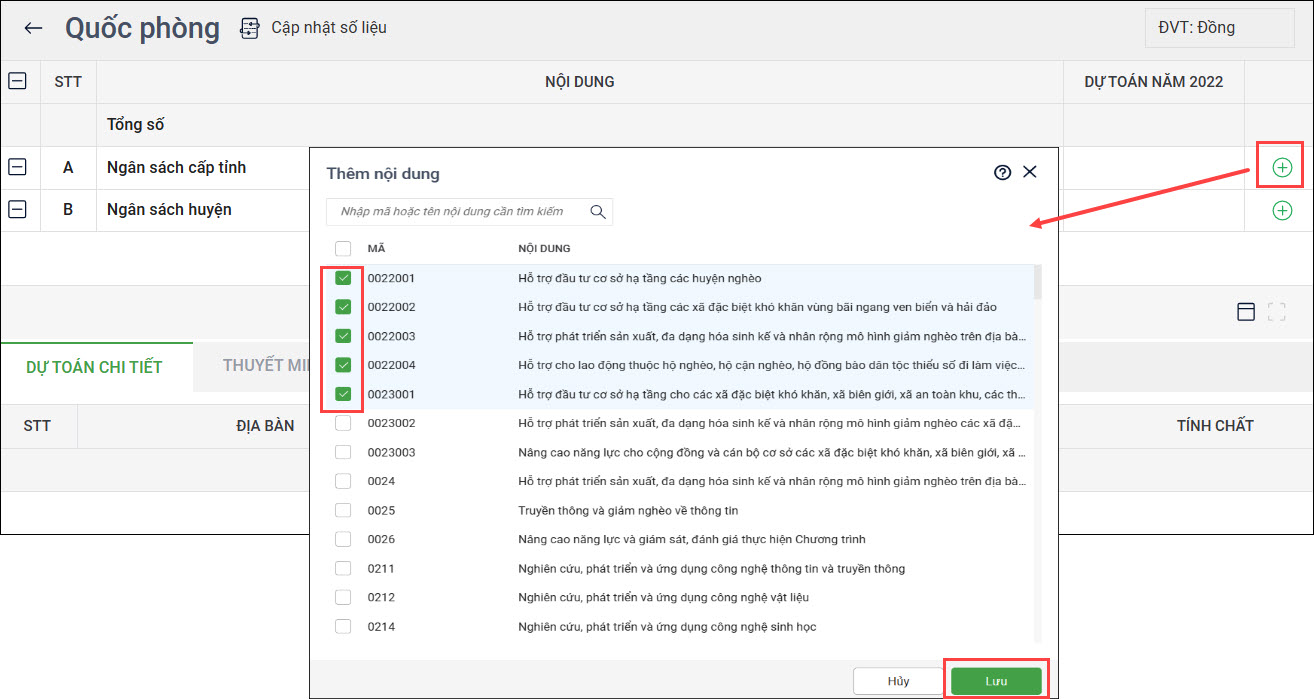This screenshot has height=699, width=1314.
Task: Check the checkbox for code 0023002
Action: [343, 423]
